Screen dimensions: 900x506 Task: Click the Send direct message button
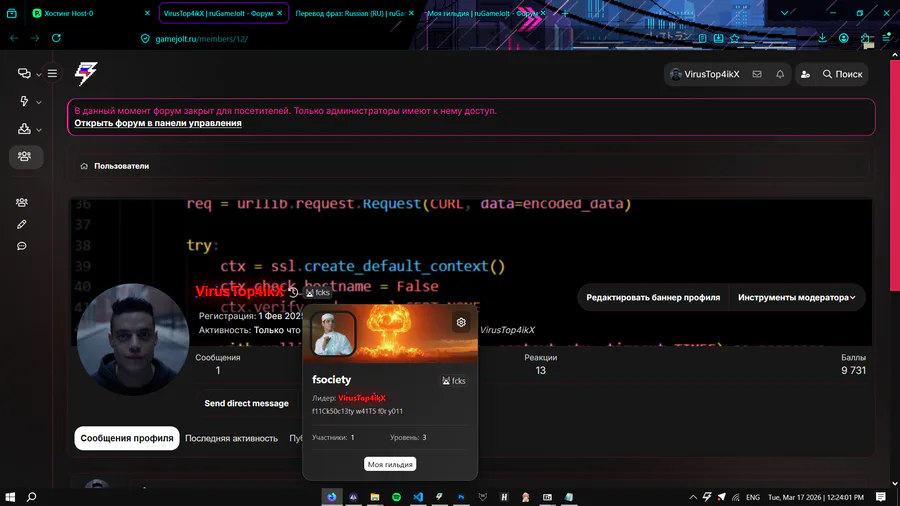pos(246,403)
